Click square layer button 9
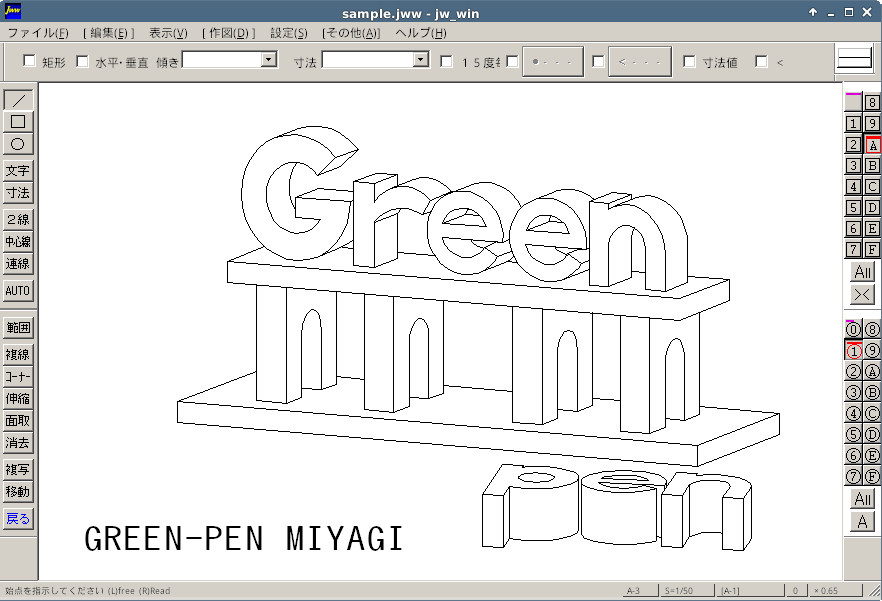 pos(872,123)
